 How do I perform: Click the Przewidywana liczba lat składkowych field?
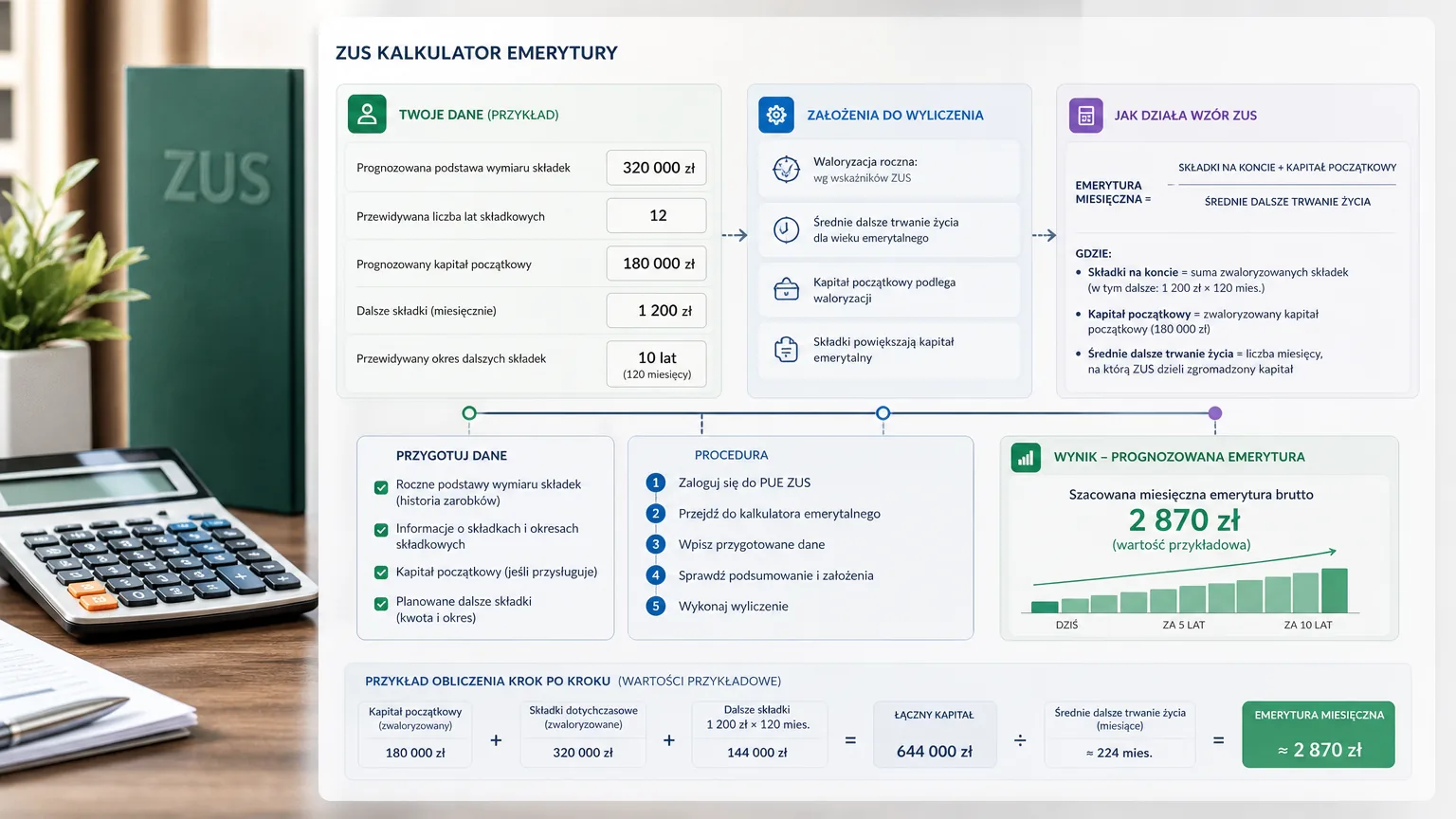[x=657, y=216]
